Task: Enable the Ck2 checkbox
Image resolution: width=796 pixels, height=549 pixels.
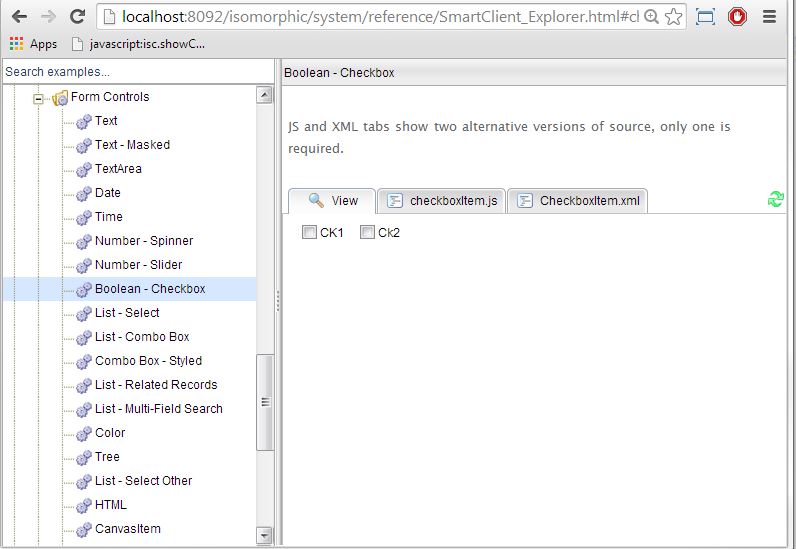Action: (367, 233)
